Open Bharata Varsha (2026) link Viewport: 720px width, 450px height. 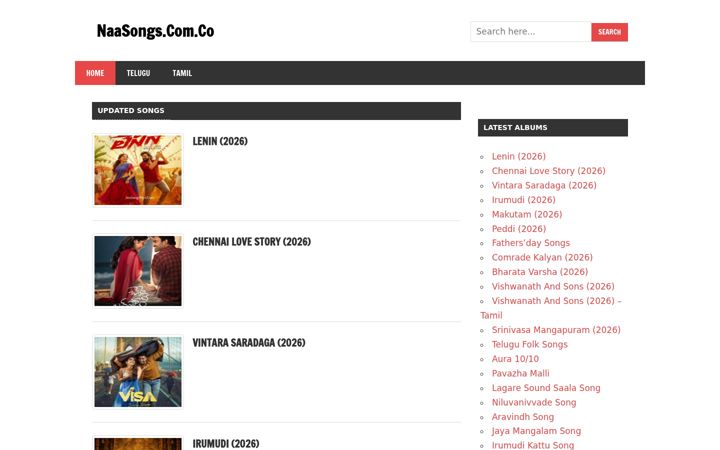click(x=540, y=272)
